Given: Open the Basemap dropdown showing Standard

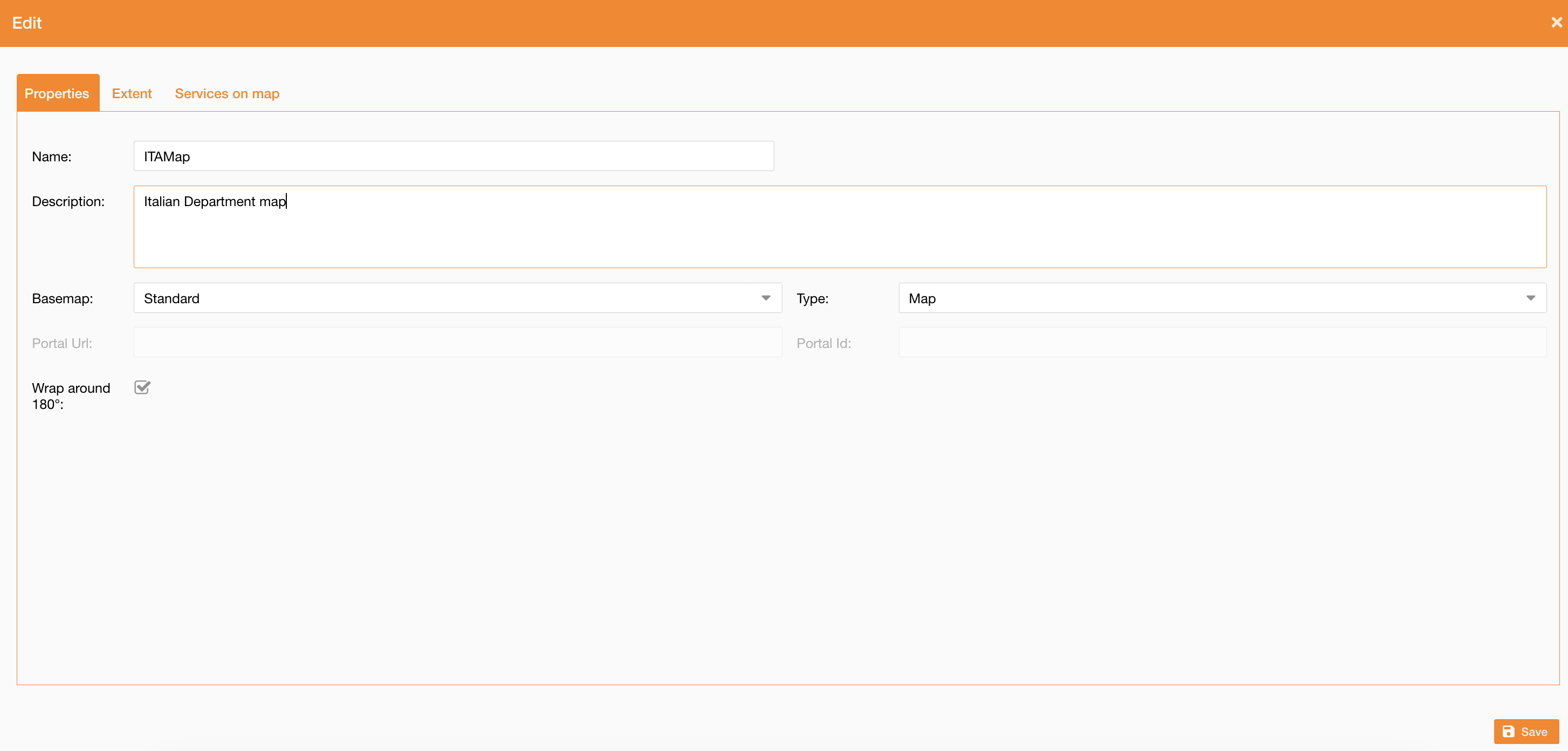Looking at the screenshot, I should (x=458, y=298).
